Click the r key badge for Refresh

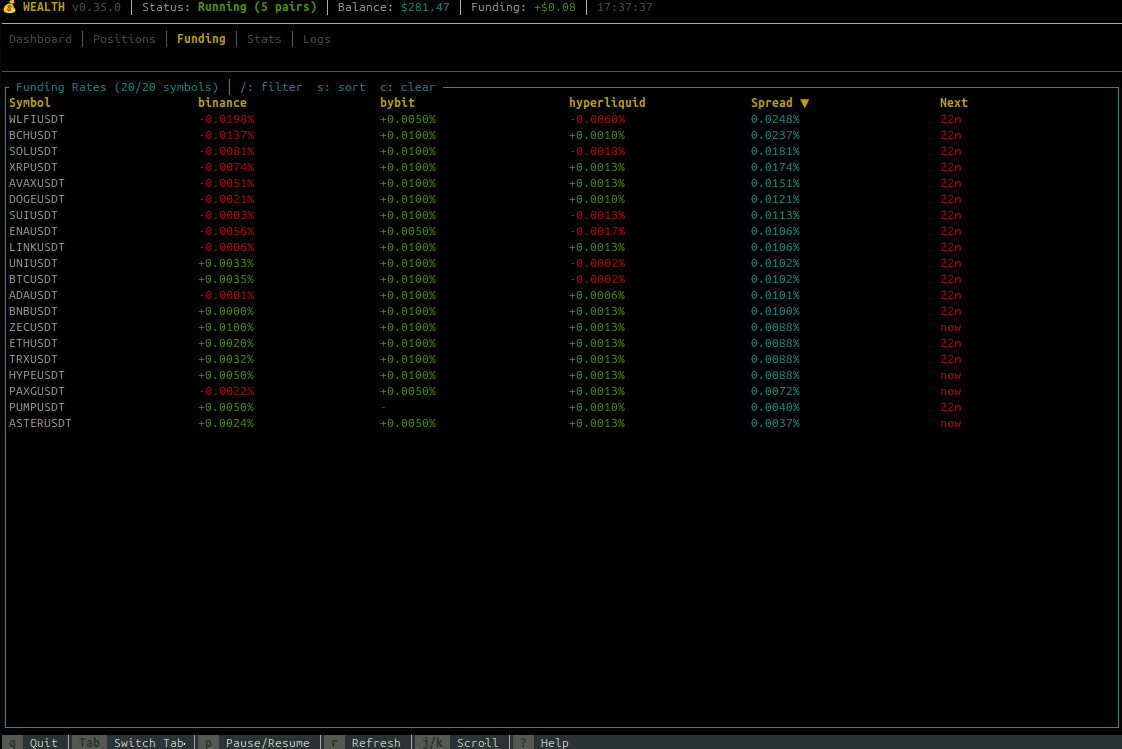(334, 742)
